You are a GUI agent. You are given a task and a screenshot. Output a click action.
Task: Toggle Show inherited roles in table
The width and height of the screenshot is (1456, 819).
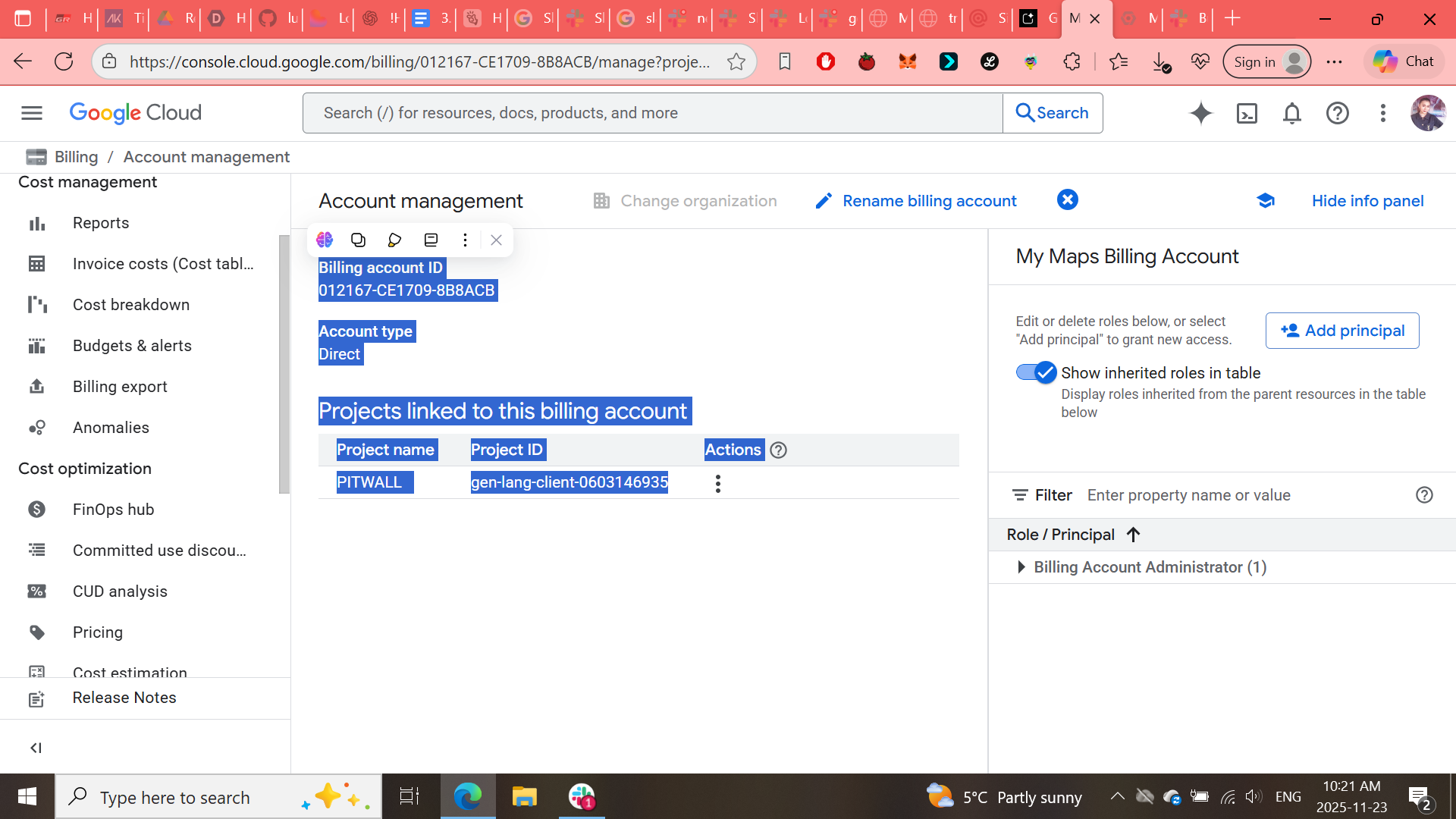(x=1036, y=372)
